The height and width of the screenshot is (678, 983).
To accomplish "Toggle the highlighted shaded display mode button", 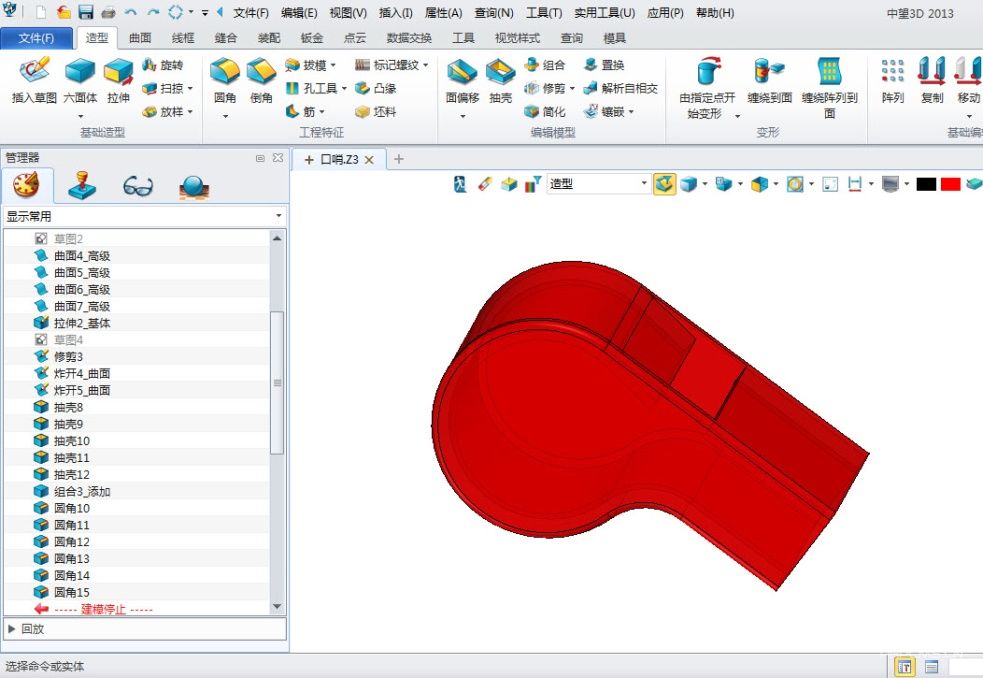I will click(664, 184).
